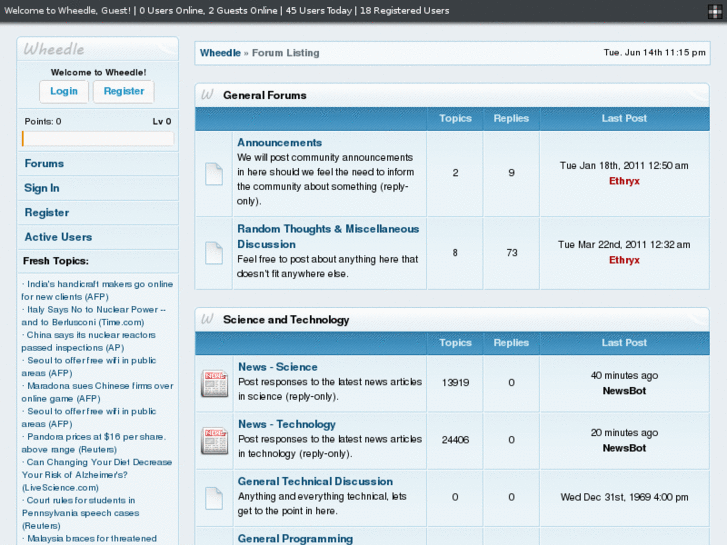Open Can Changing Your Diet Decrease topic
The height and width of the screenshot is (545, 727).
tap(97, 475)
